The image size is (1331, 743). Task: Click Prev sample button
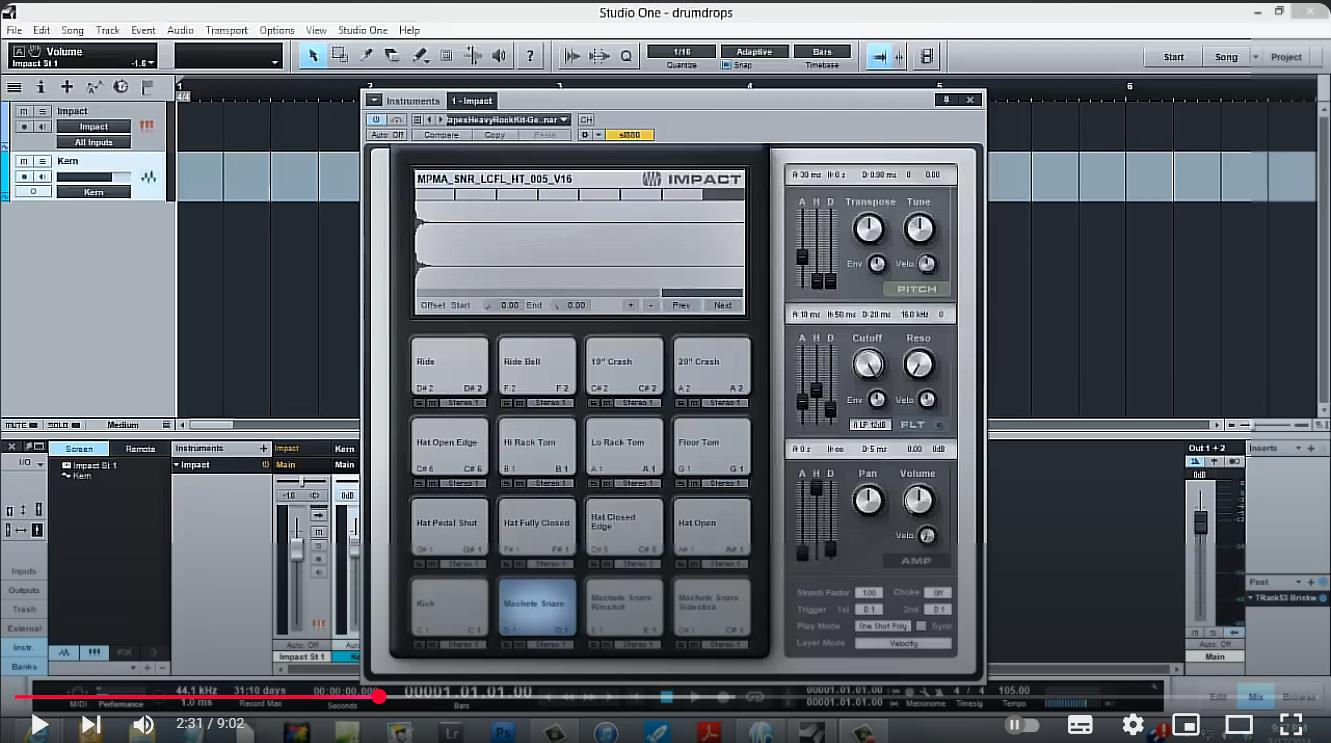680,305
